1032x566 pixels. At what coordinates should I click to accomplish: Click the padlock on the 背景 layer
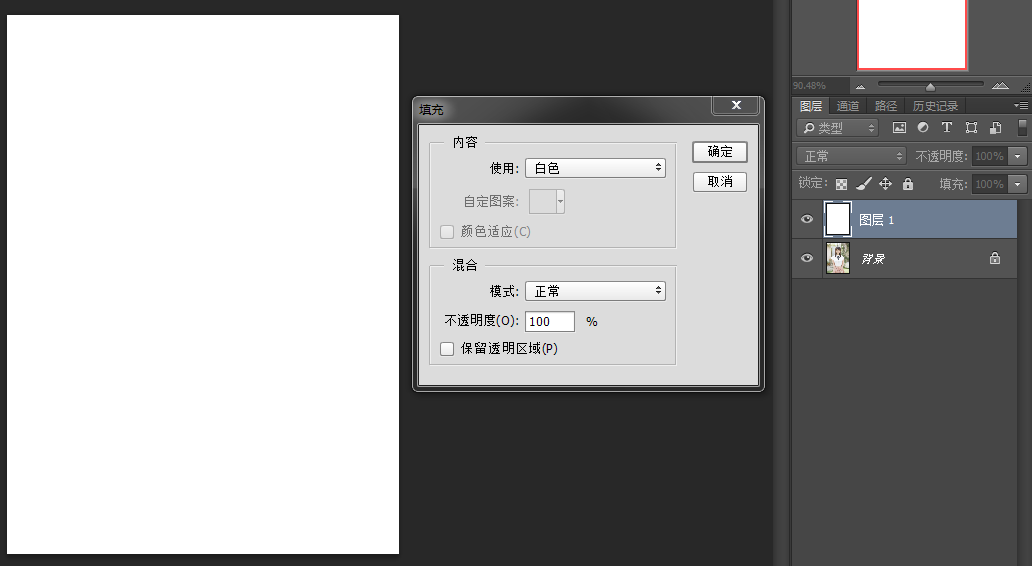(994, 258)
